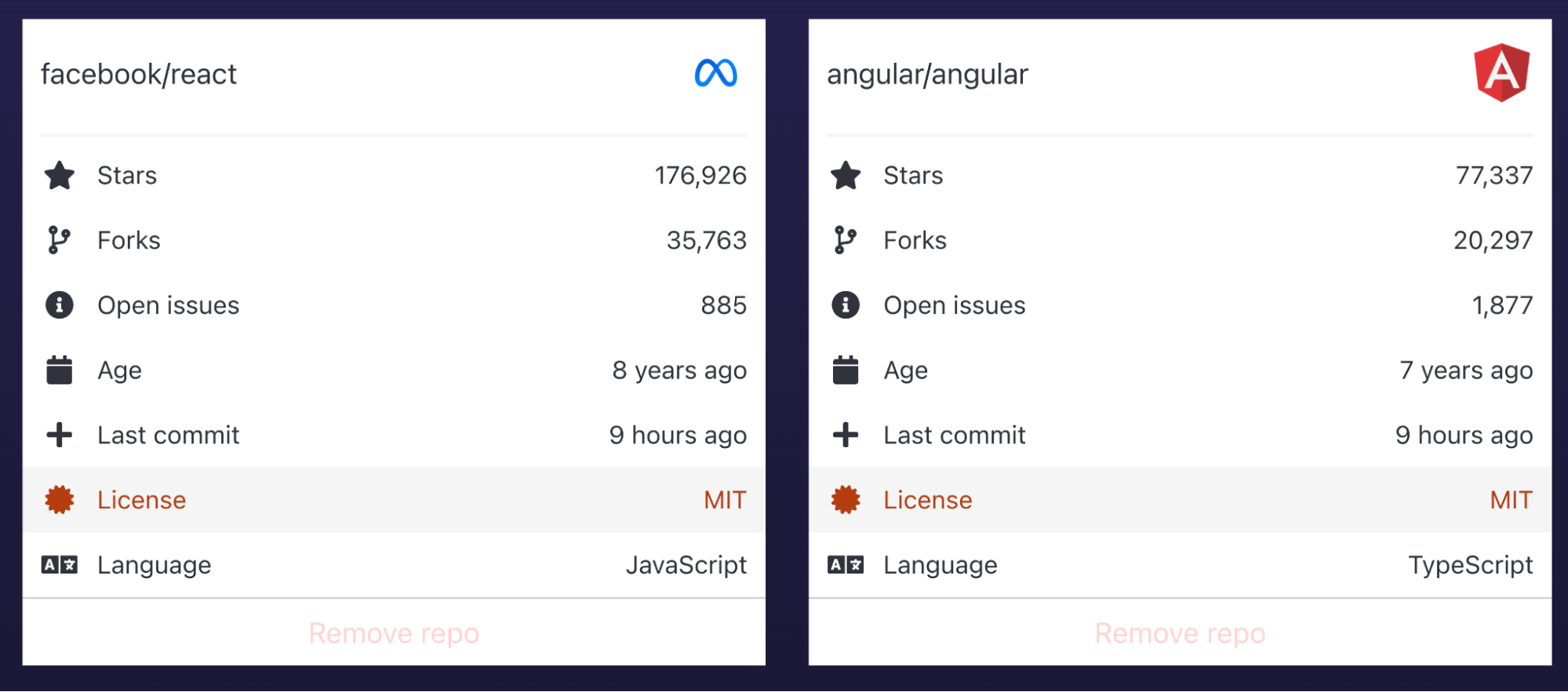Click the Angular logo on angular/angular card
Screen dimensions: 1568x692
1501,73
